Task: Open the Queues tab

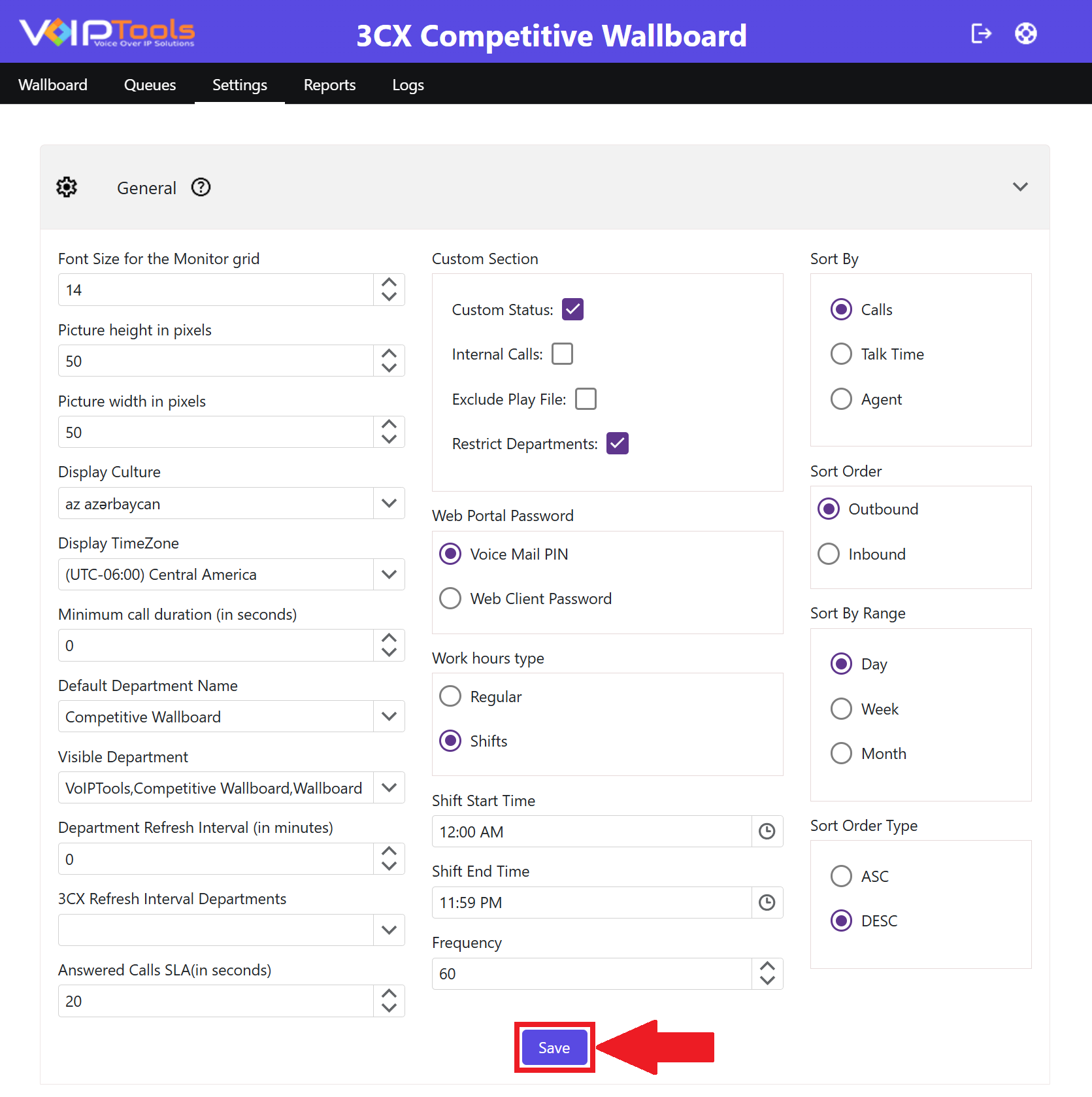Action: pos(150,85)
